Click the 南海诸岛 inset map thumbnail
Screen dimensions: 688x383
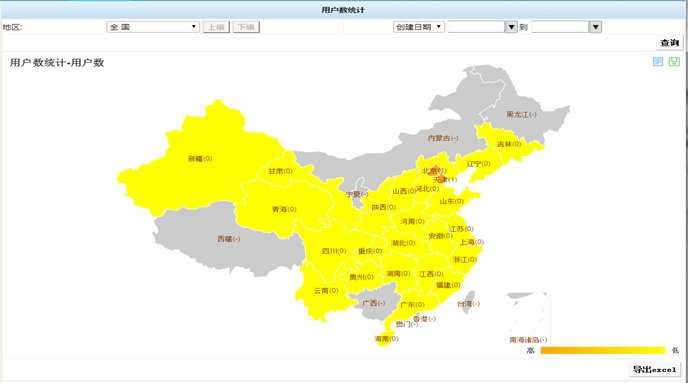[x=528, y=318]
